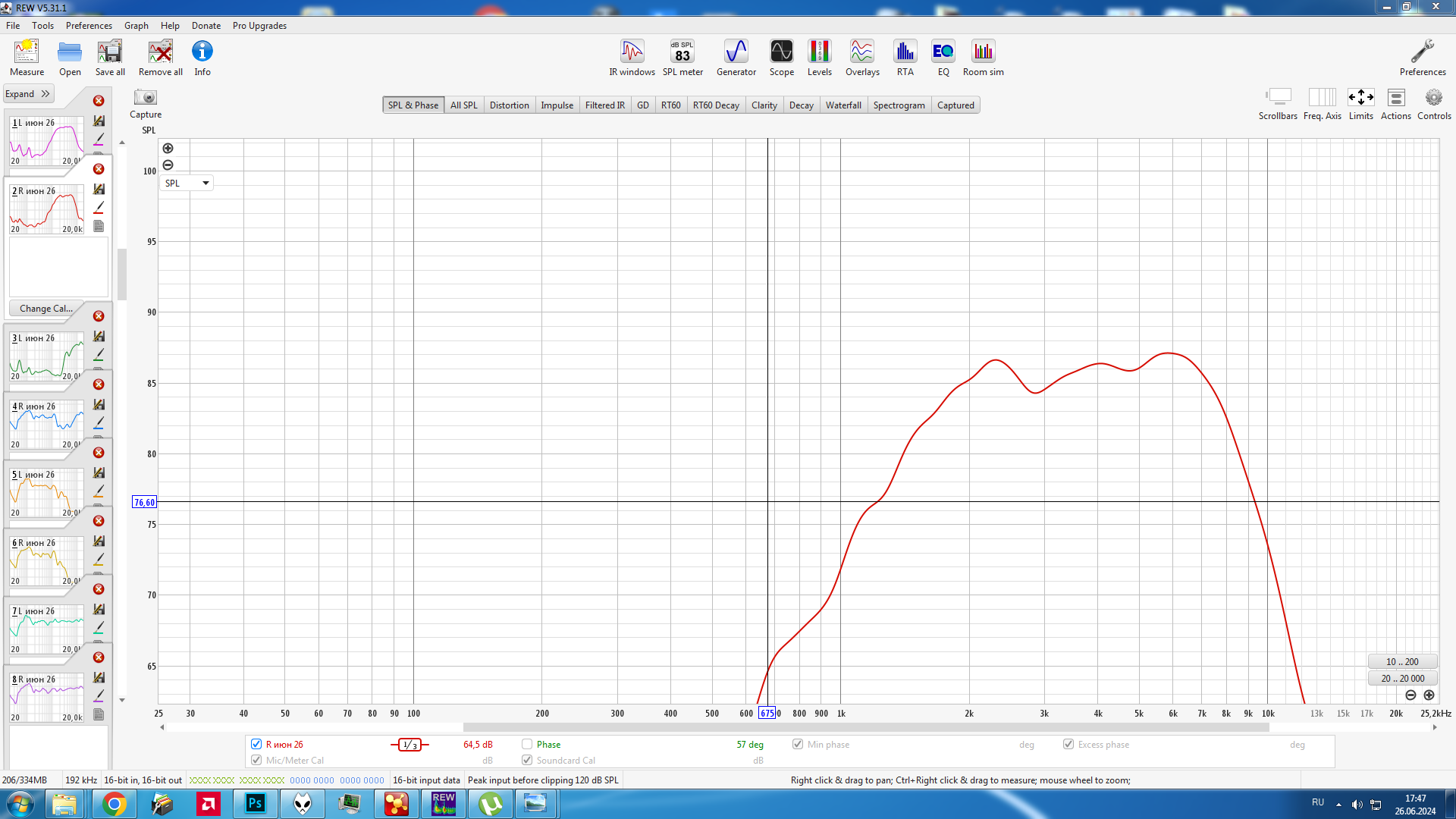
Task: Uncheck the R июн 26 trace checkbox
Action: tap(256, 744)
